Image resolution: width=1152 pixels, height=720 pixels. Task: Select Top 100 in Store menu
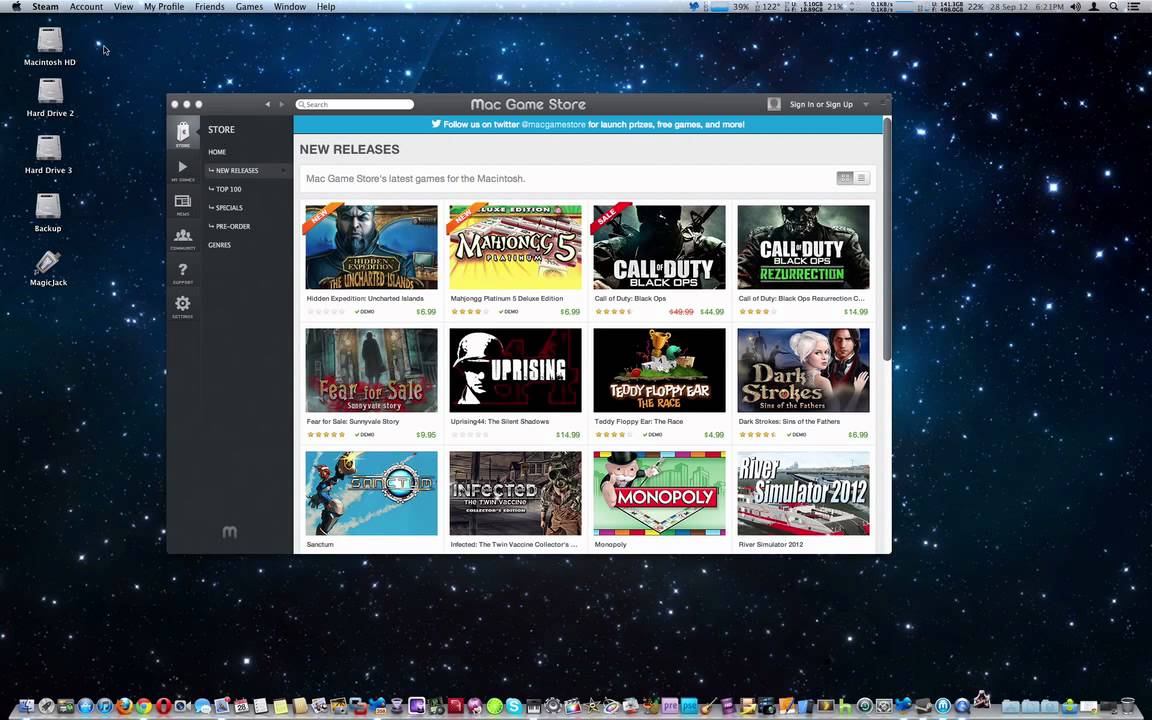(228, 189)
